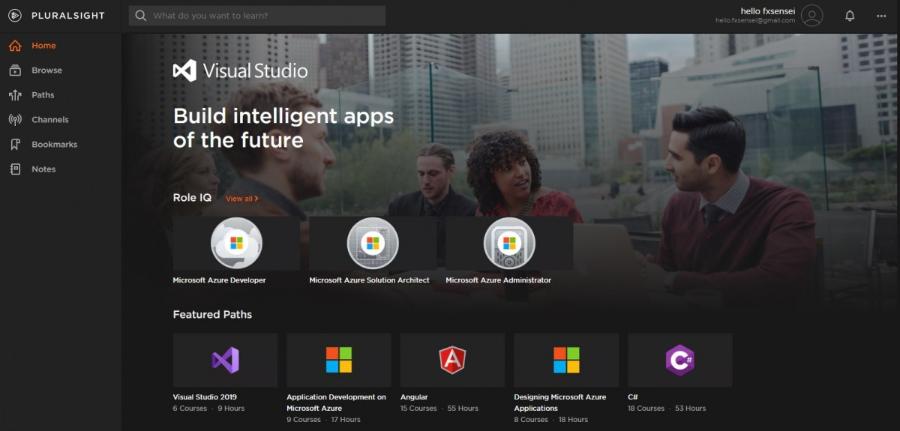
Task: Click the Channels broadcast icon in sidebar
Action: pyautogui.click(x=15, y=120)
